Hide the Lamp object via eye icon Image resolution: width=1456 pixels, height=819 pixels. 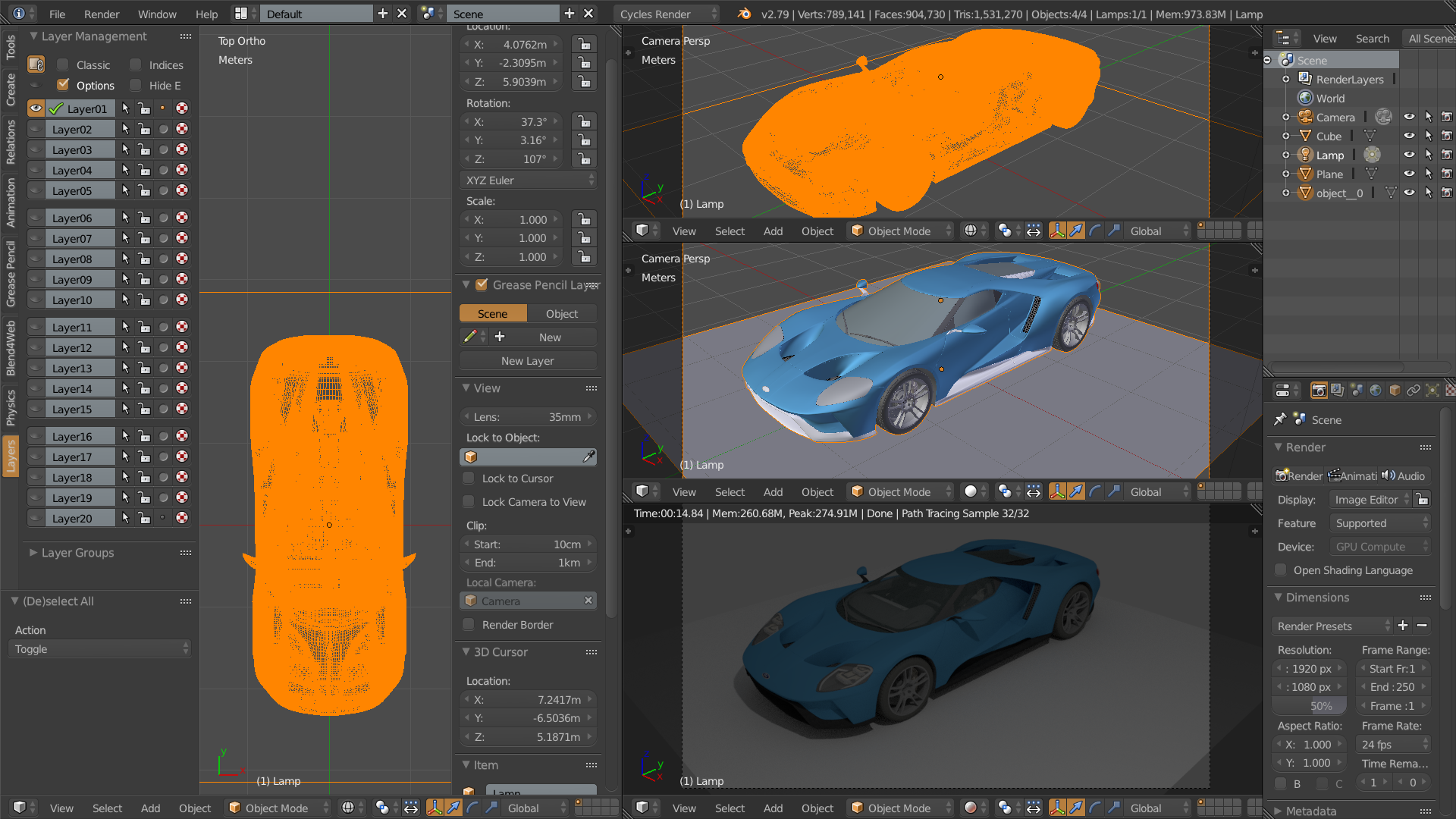click(x=1409, y=155)
